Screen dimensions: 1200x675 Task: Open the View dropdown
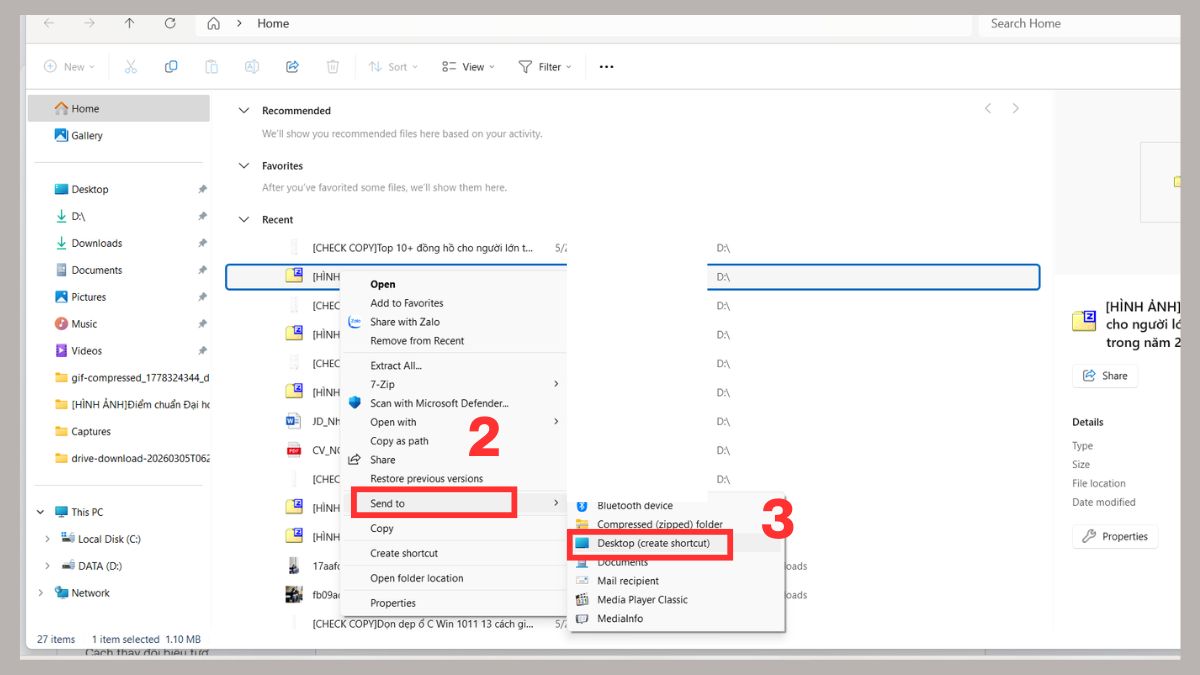click(x=469, y=67)
